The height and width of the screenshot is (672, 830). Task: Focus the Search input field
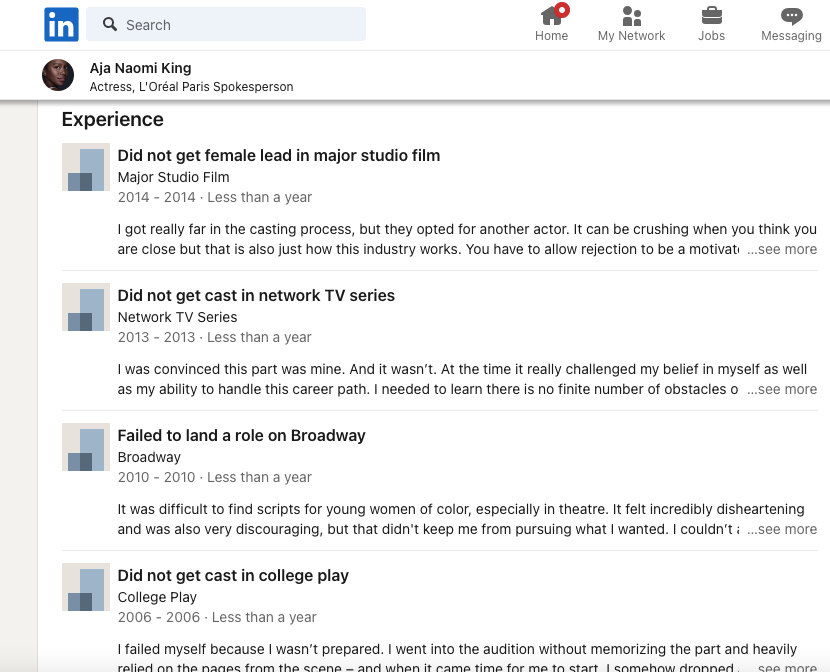pyautogui.click(x=240, y=25)
